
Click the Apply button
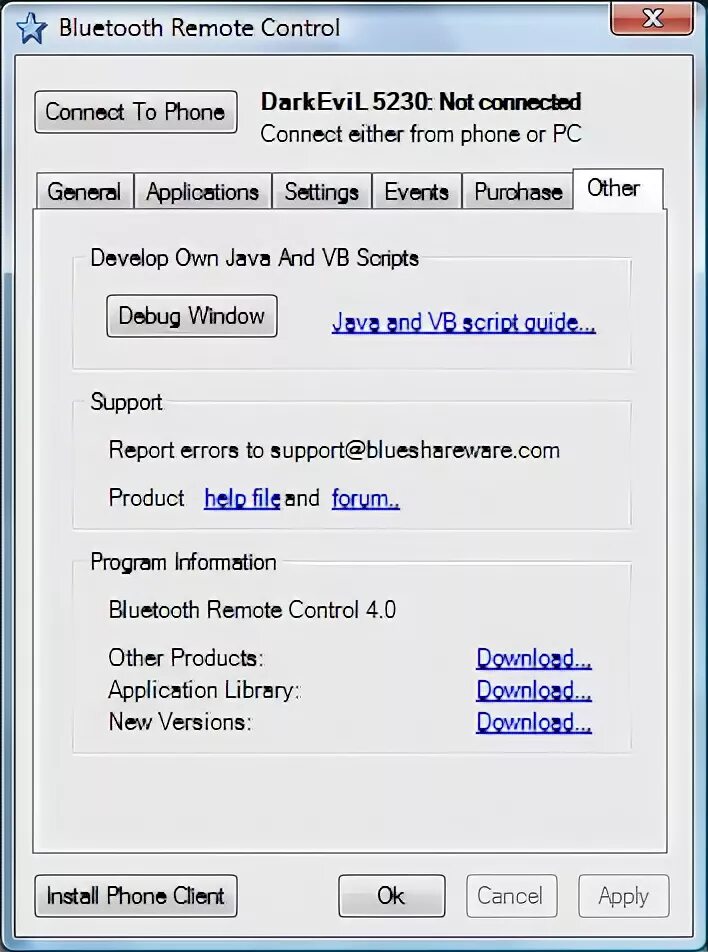pos(624,896)
